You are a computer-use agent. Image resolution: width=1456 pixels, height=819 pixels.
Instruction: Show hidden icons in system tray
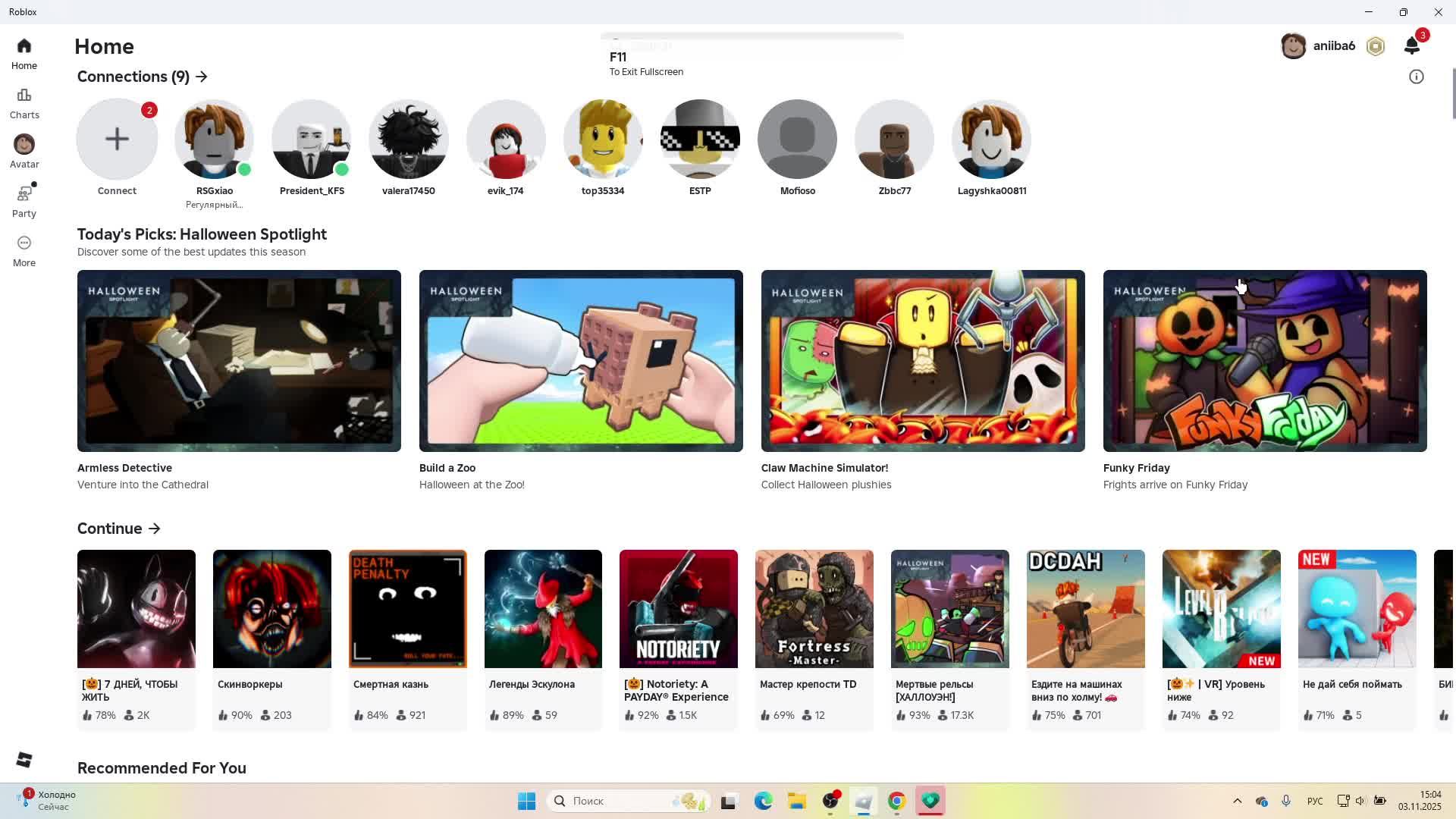tap(1237, 801)
